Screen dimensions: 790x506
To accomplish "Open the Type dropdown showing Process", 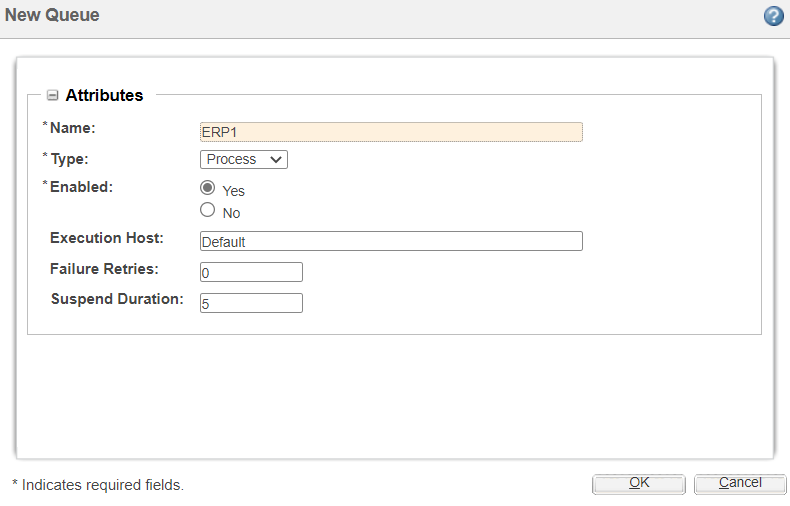I will [x=244, y=159].
